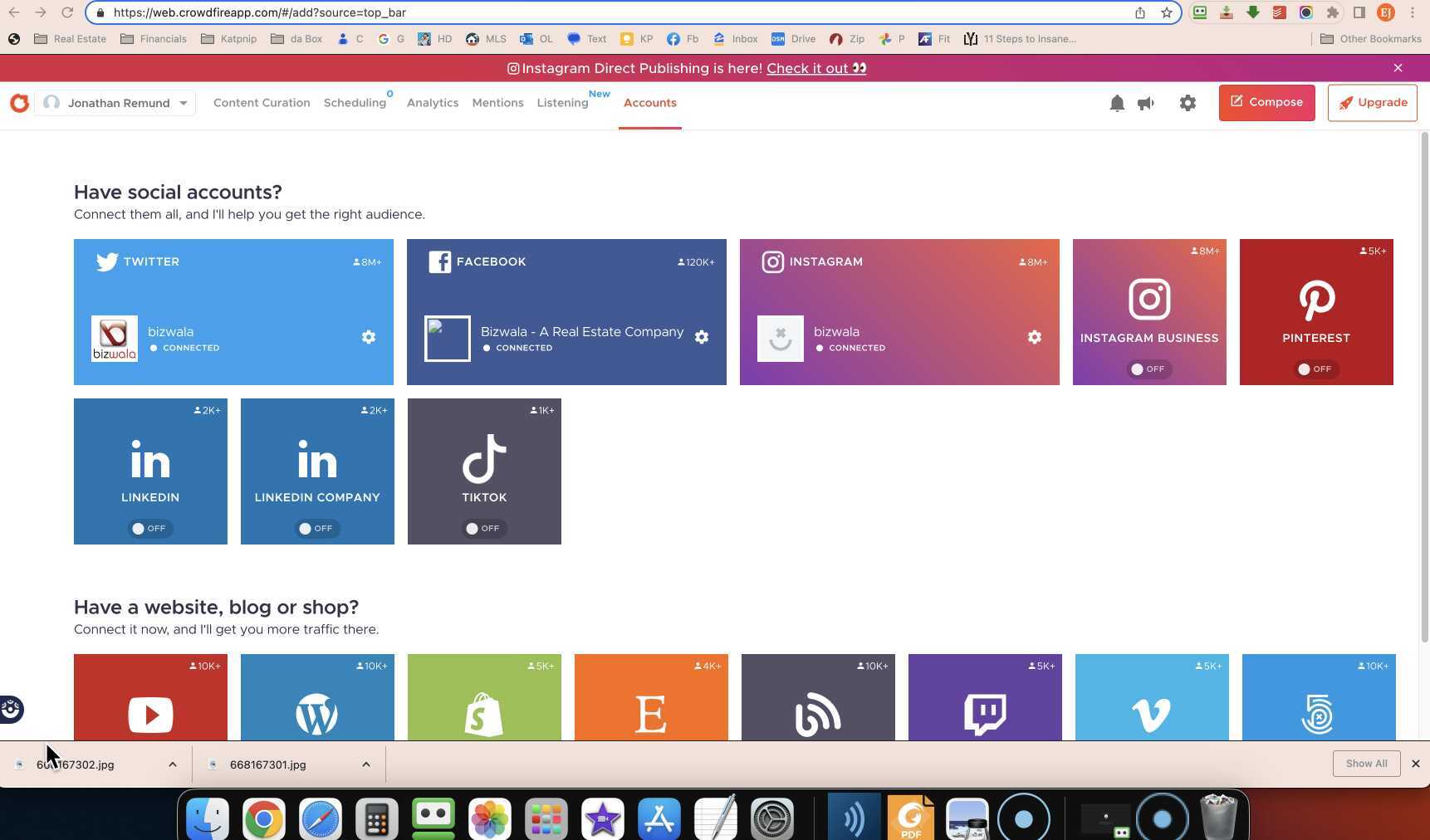Expand the Jonathan Remund account dropdown
Viewport: 1430px width, 840px height.
point(115,103)
